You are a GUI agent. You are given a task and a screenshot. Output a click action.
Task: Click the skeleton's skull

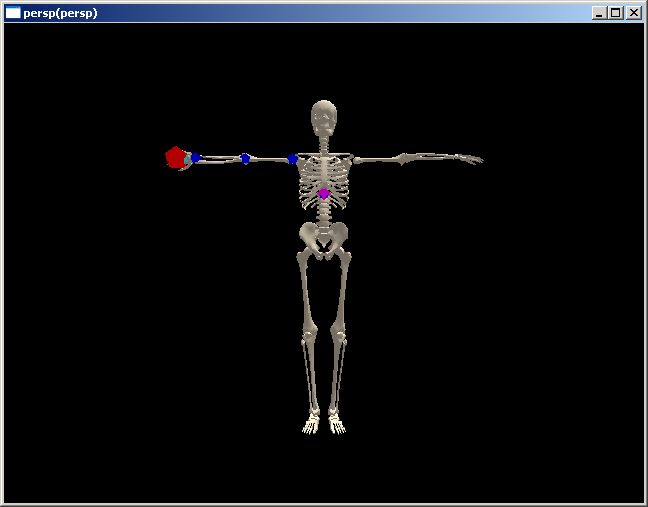pos(324,118)
